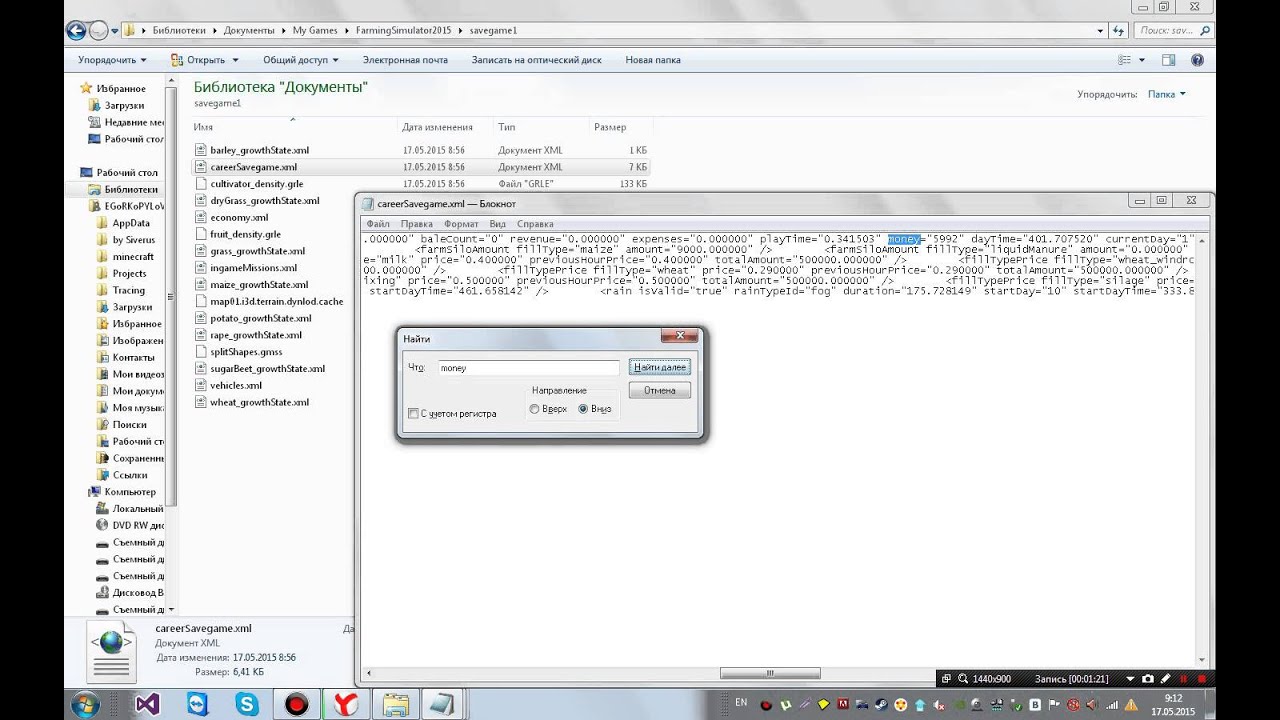The image size is (1280, 720).
Task: Open Yandex browser from the taskbar
Action: point(345,704)
